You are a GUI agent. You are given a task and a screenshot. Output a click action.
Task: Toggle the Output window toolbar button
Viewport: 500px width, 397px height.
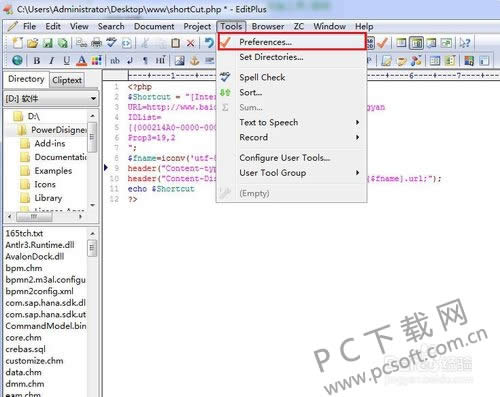click(x=431, y=43)
